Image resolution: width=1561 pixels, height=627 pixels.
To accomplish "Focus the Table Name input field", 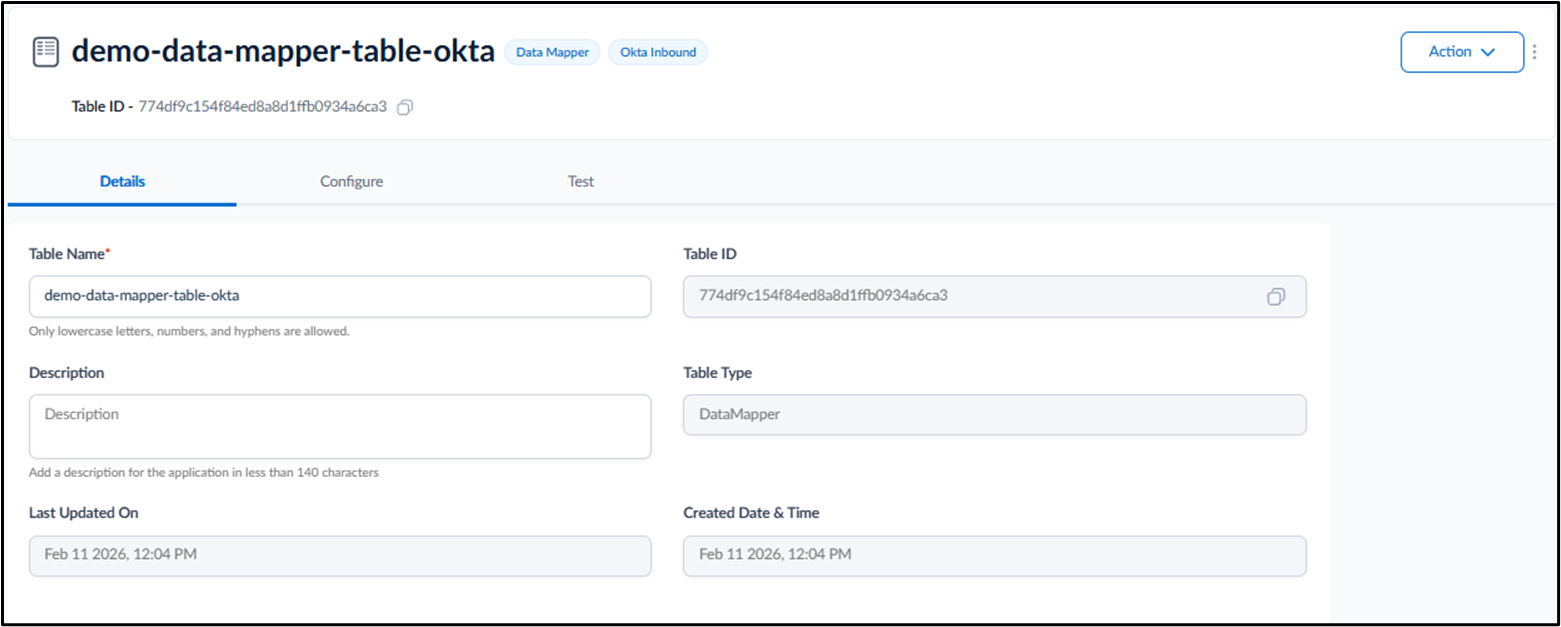I will [340, 296].
